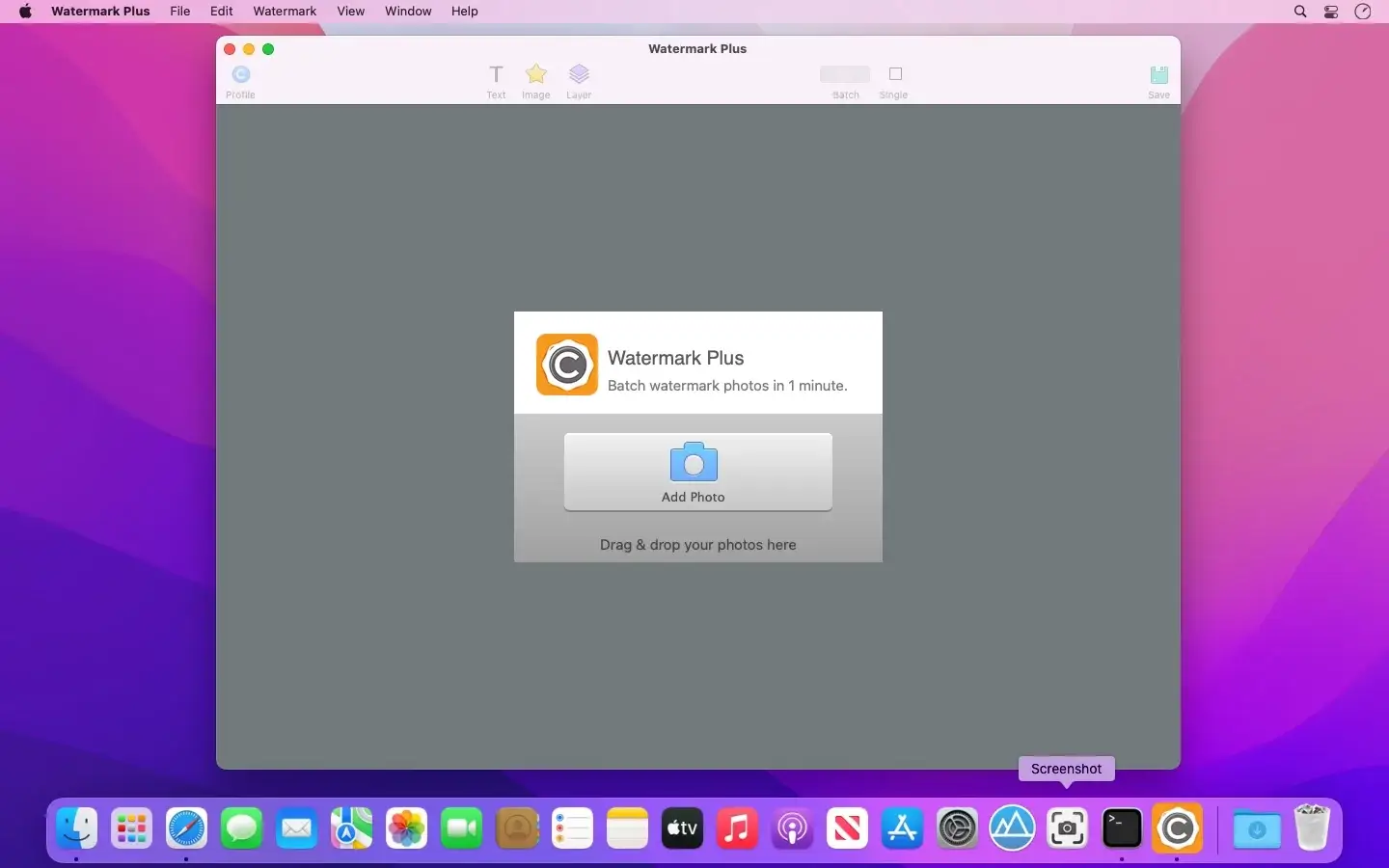
Task: Open the App Store from the Dock
Action: [902, 828]
